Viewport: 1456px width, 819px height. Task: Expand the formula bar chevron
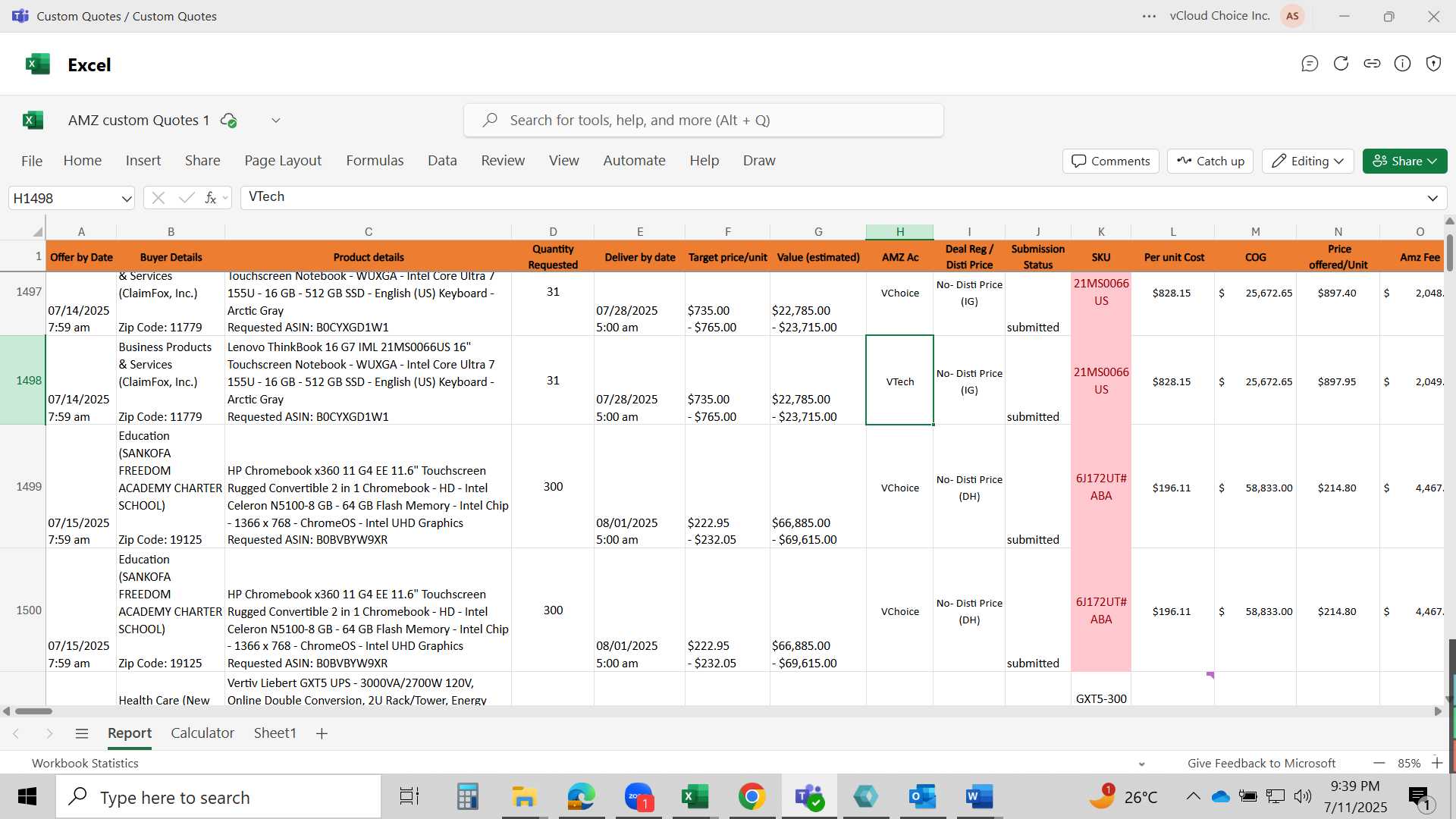(x=1432, y=198)
